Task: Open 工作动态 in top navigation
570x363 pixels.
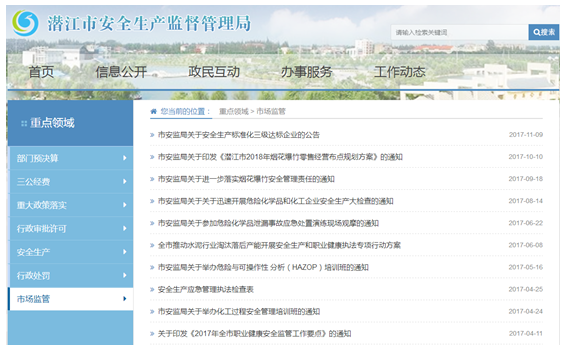Action: [x=400, y=72]
